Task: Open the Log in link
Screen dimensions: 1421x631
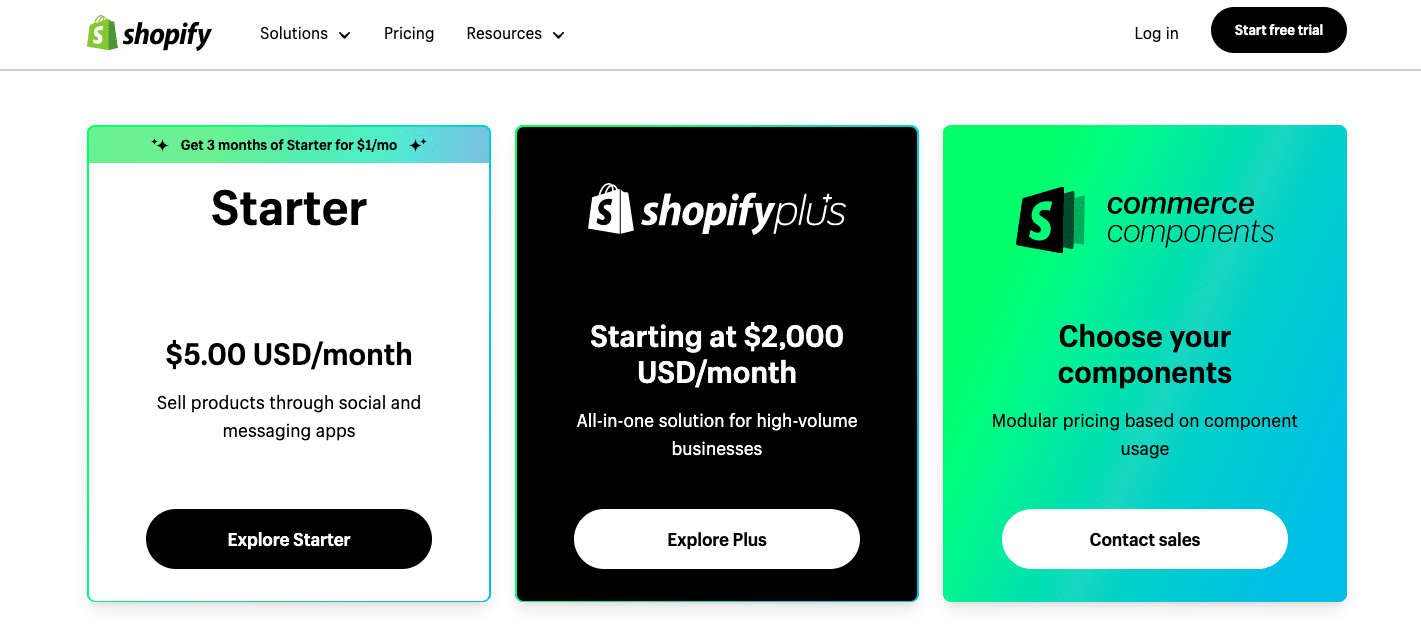Action: coord(1156,33)
